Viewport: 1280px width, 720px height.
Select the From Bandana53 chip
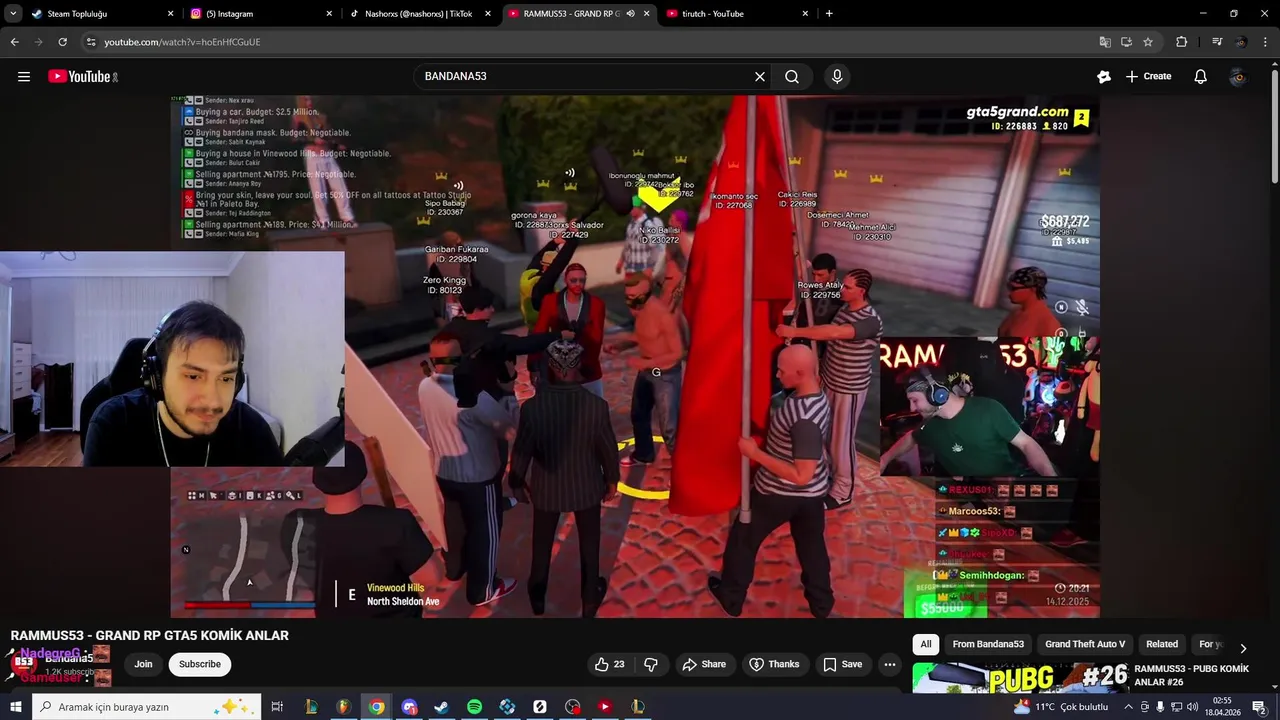(x=988, y=644)
